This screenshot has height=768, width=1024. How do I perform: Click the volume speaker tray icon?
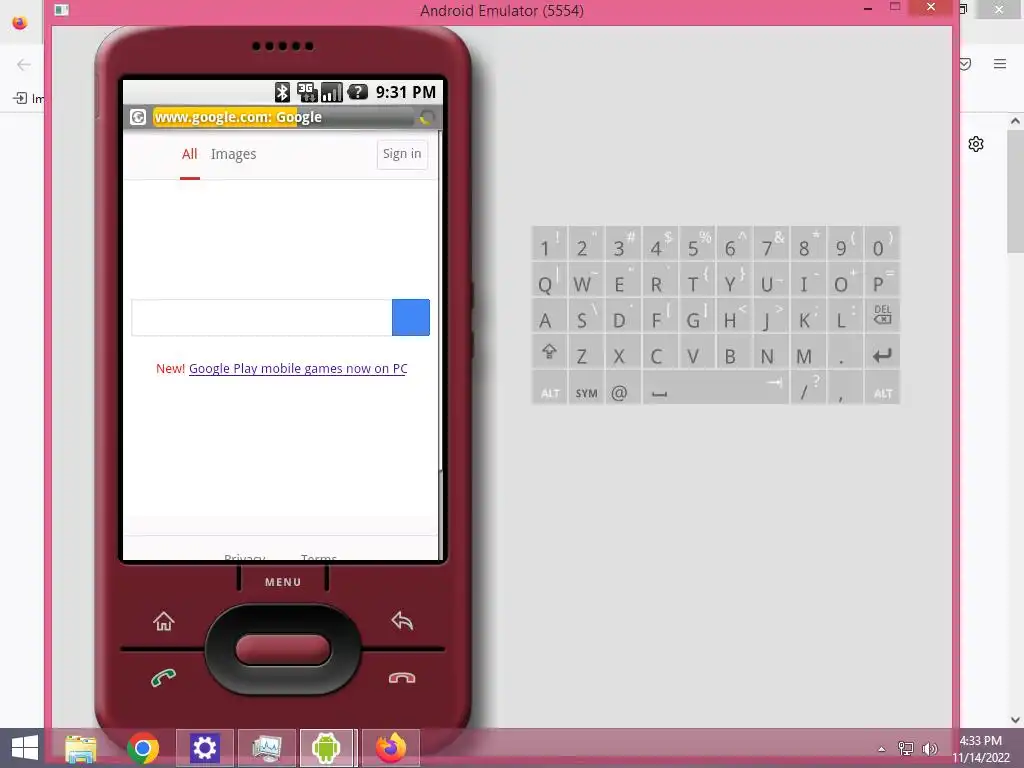pos(929,748)
